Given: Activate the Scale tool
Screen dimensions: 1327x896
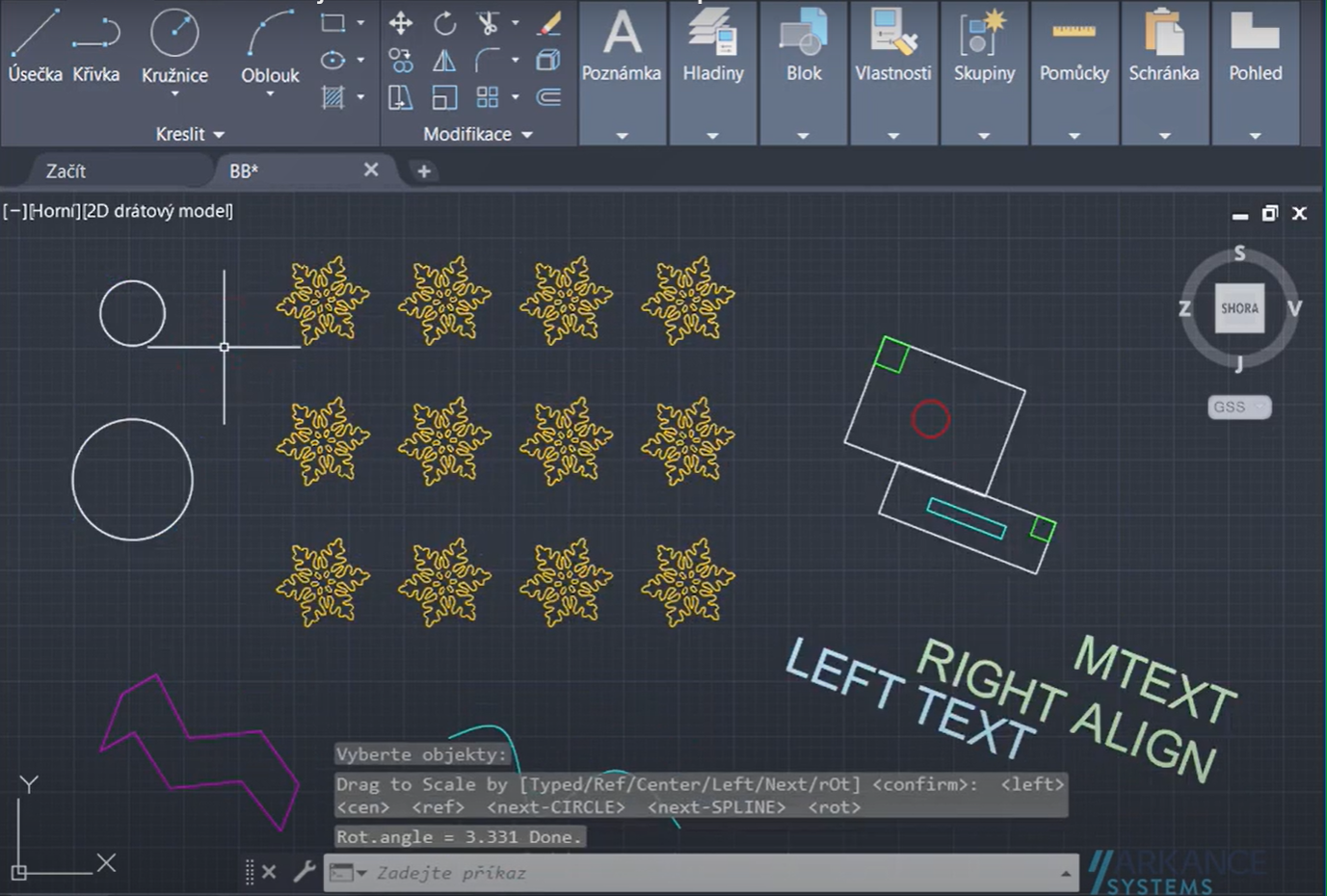Looking at the screenshot, I should point(444,97).
